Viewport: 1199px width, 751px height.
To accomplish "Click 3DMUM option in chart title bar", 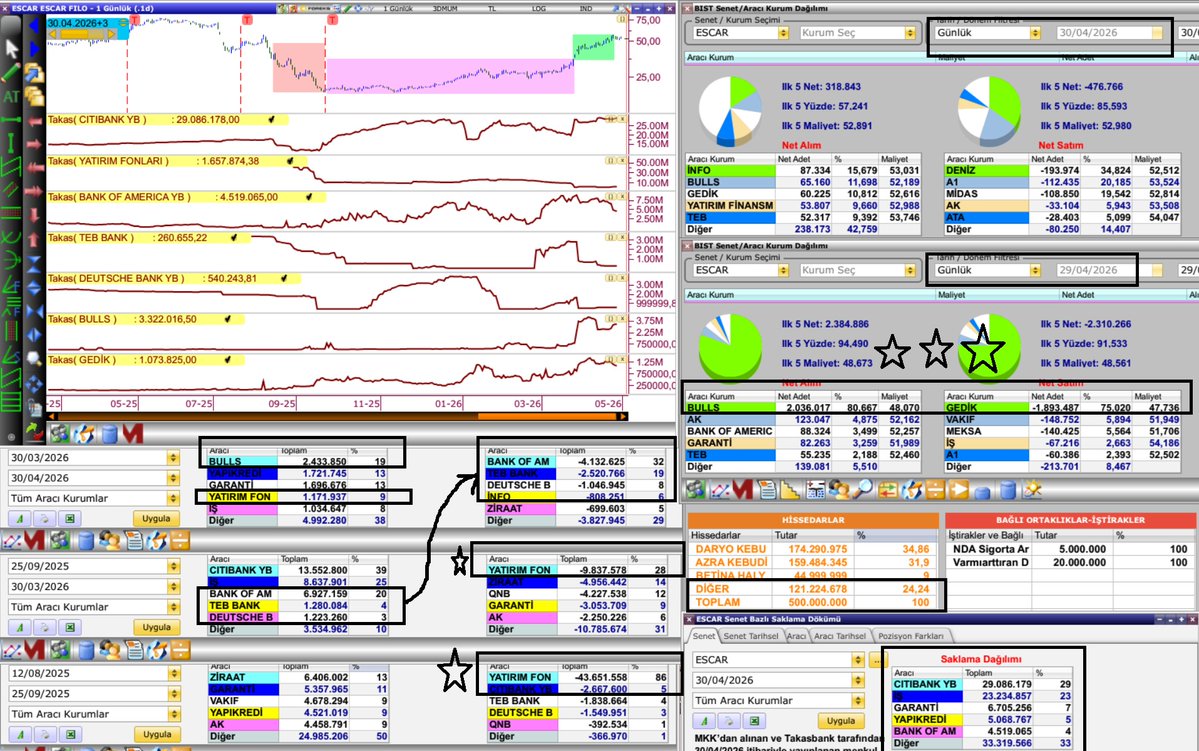I will 445,8.
